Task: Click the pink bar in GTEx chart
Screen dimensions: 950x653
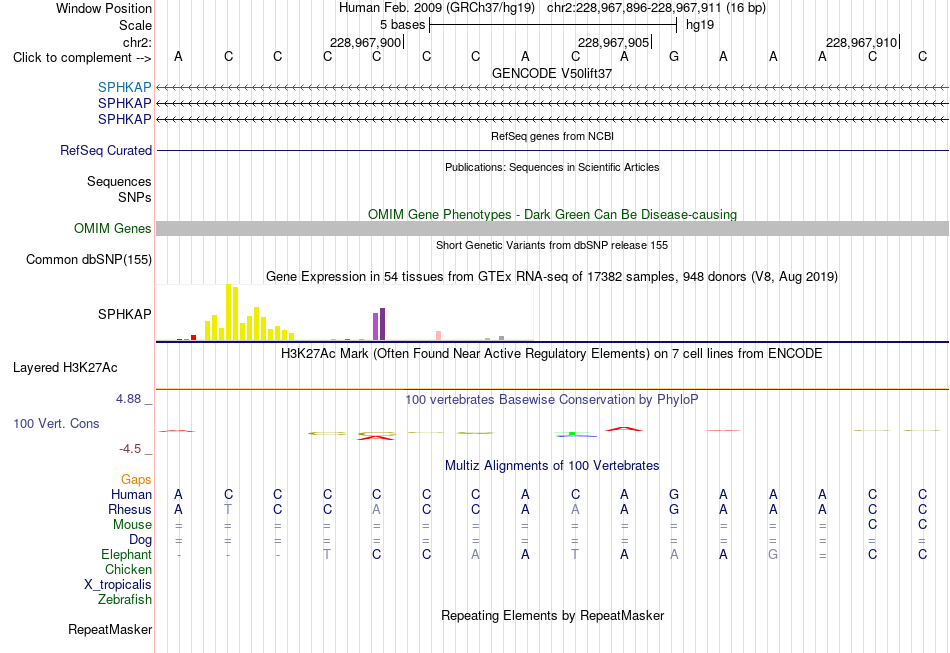Action: coord(439,336)
